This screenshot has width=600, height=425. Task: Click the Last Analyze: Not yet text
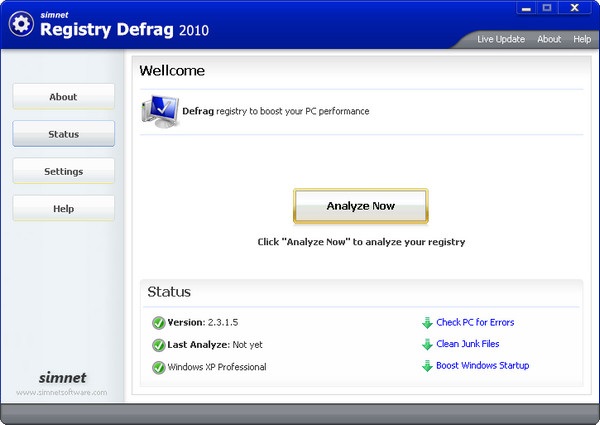(215, 345)
